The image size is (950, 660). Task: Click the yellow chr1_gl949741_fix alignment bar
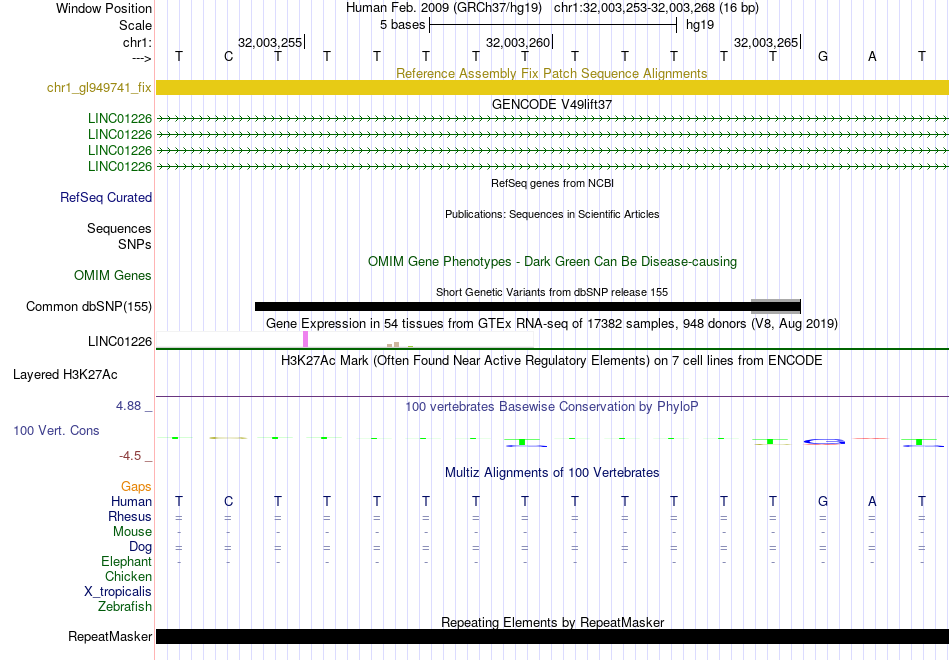552,87
